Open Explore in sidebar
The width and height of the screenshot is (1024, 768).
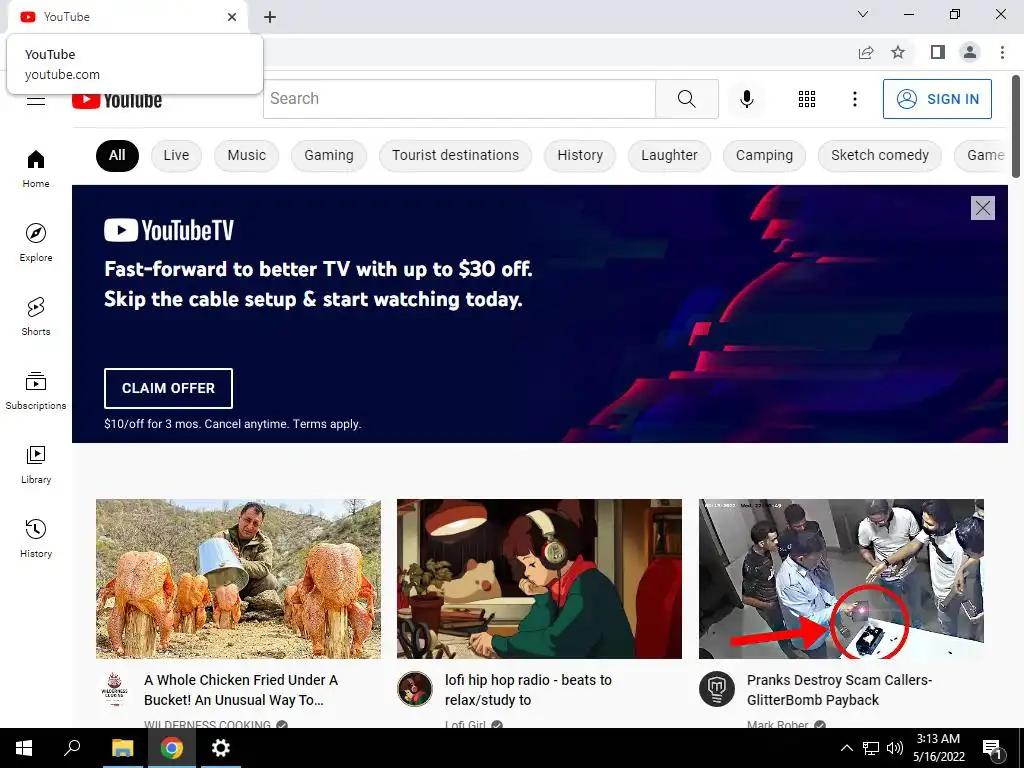pyautogui.click(x=36, y=242)
